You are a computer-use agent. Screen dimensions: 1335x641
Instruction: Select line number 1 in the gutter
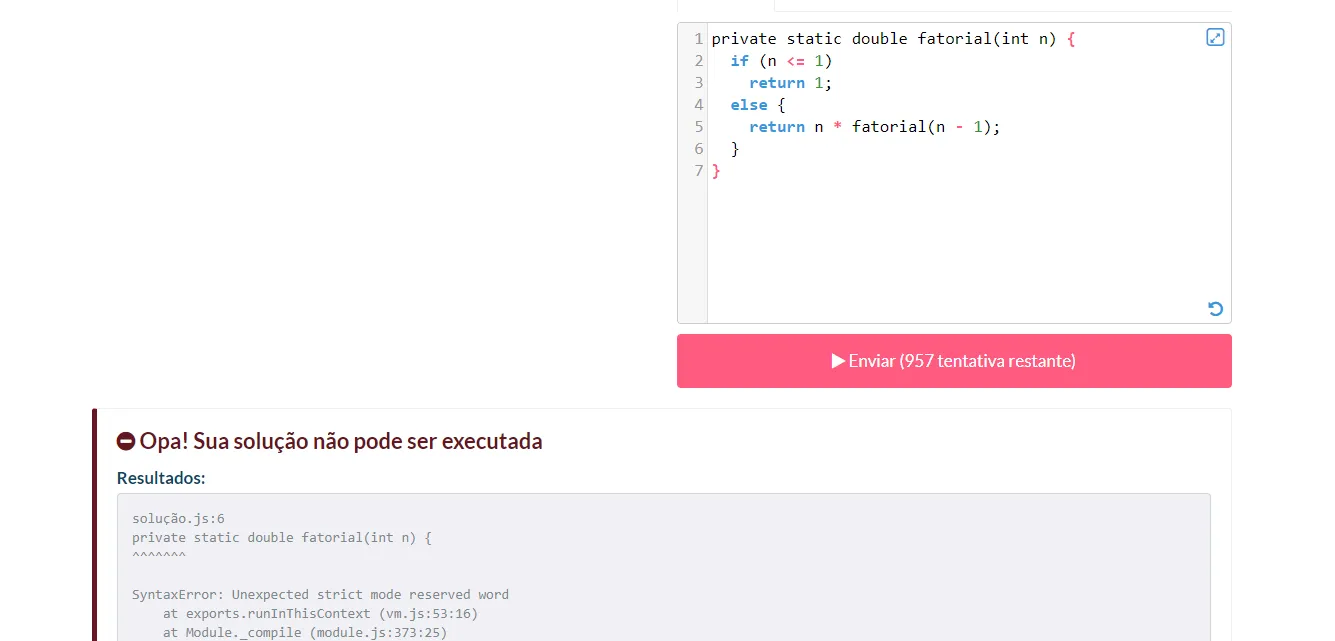(x=698, y=39)
